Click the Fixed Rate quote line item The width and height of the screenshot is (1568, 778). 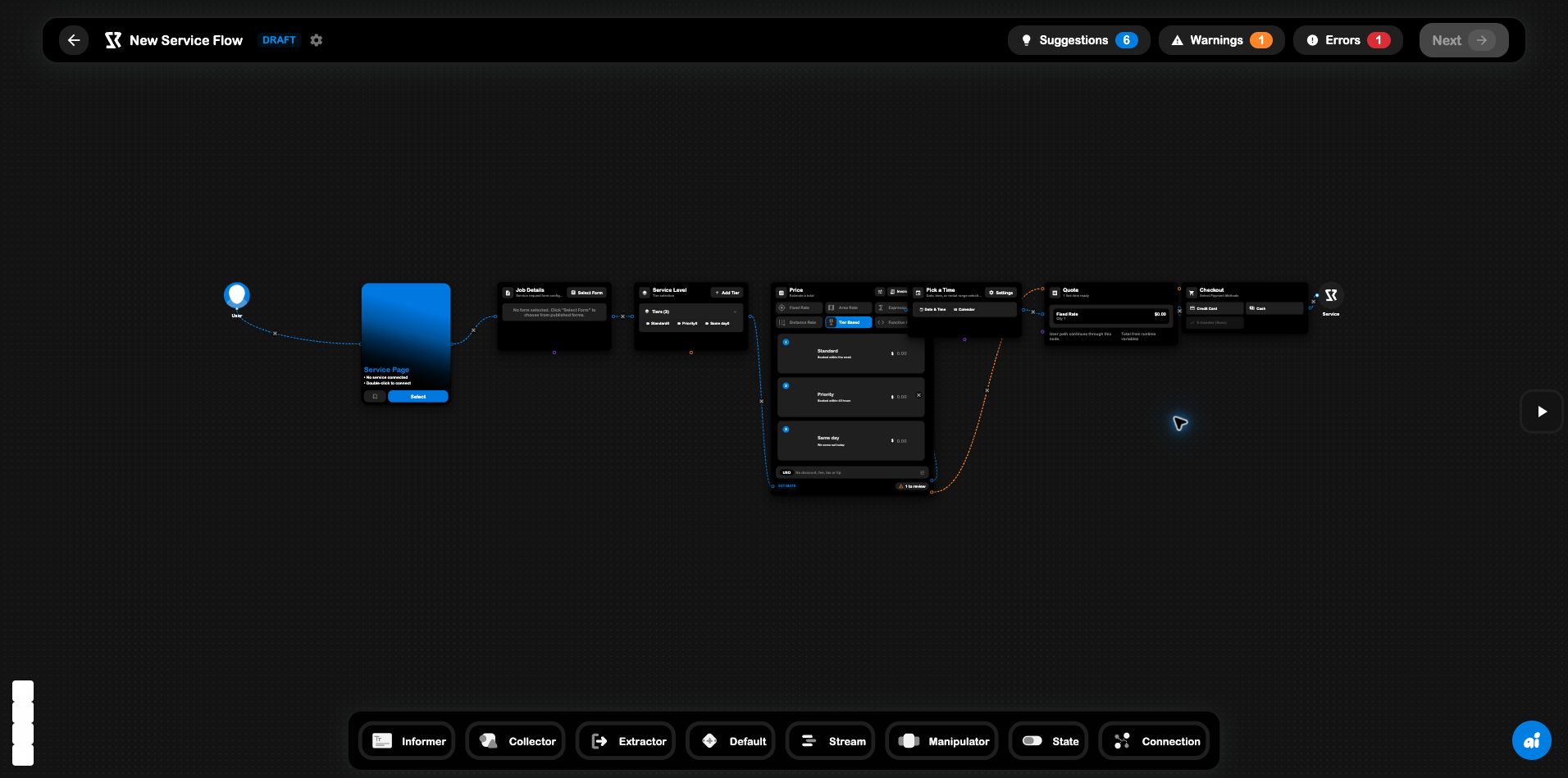pos(1110,316)
